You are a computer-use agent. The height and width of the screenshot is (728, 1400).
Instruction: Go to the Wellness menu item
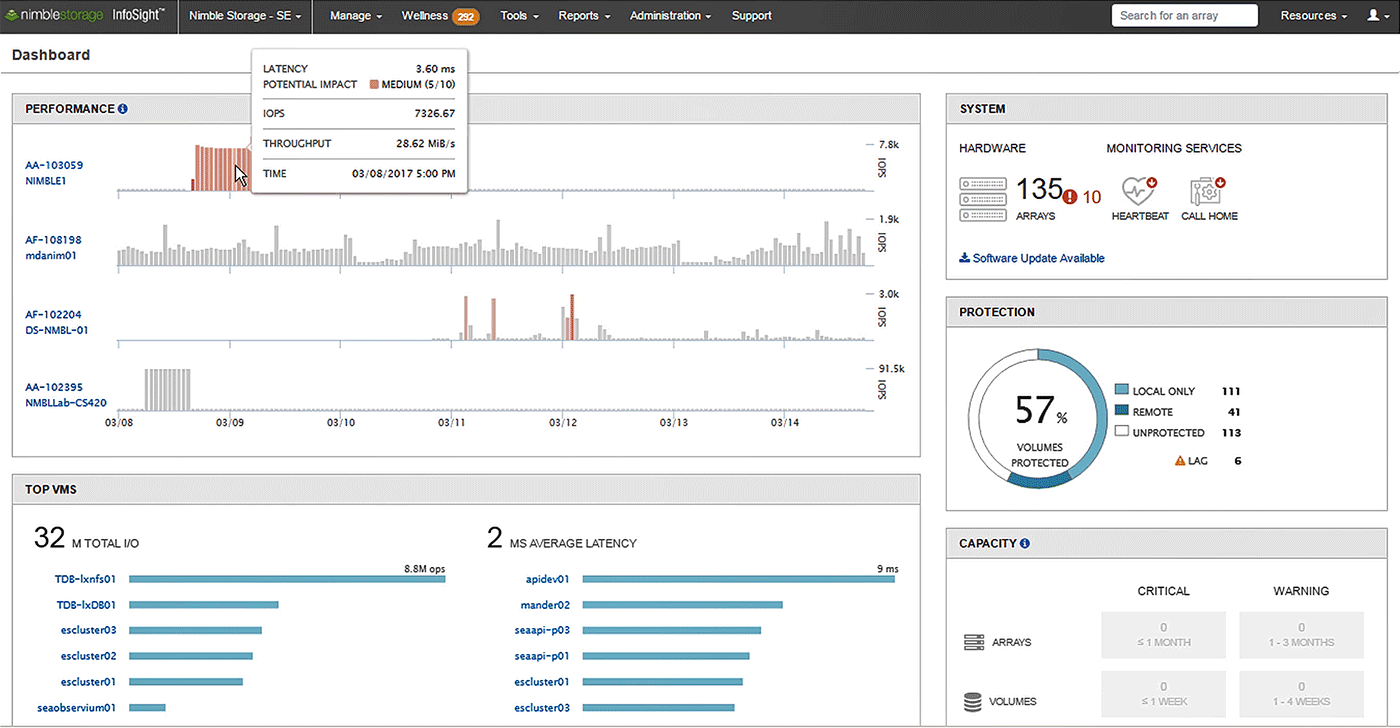425,16
